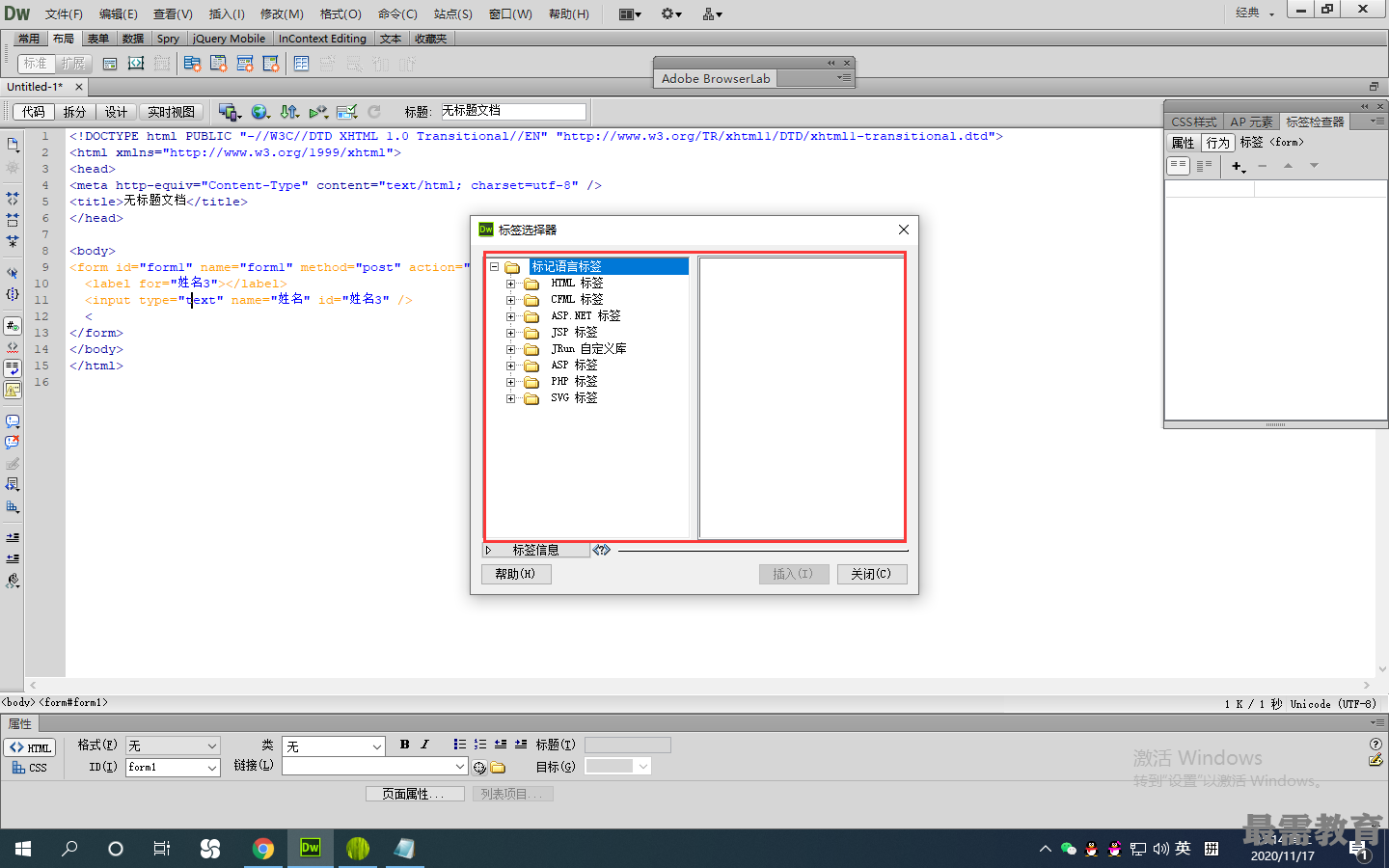Toggle word wrap in coding toolbar
The height and width of the screenshot is (868, 1389).
(x=13, y=368)
